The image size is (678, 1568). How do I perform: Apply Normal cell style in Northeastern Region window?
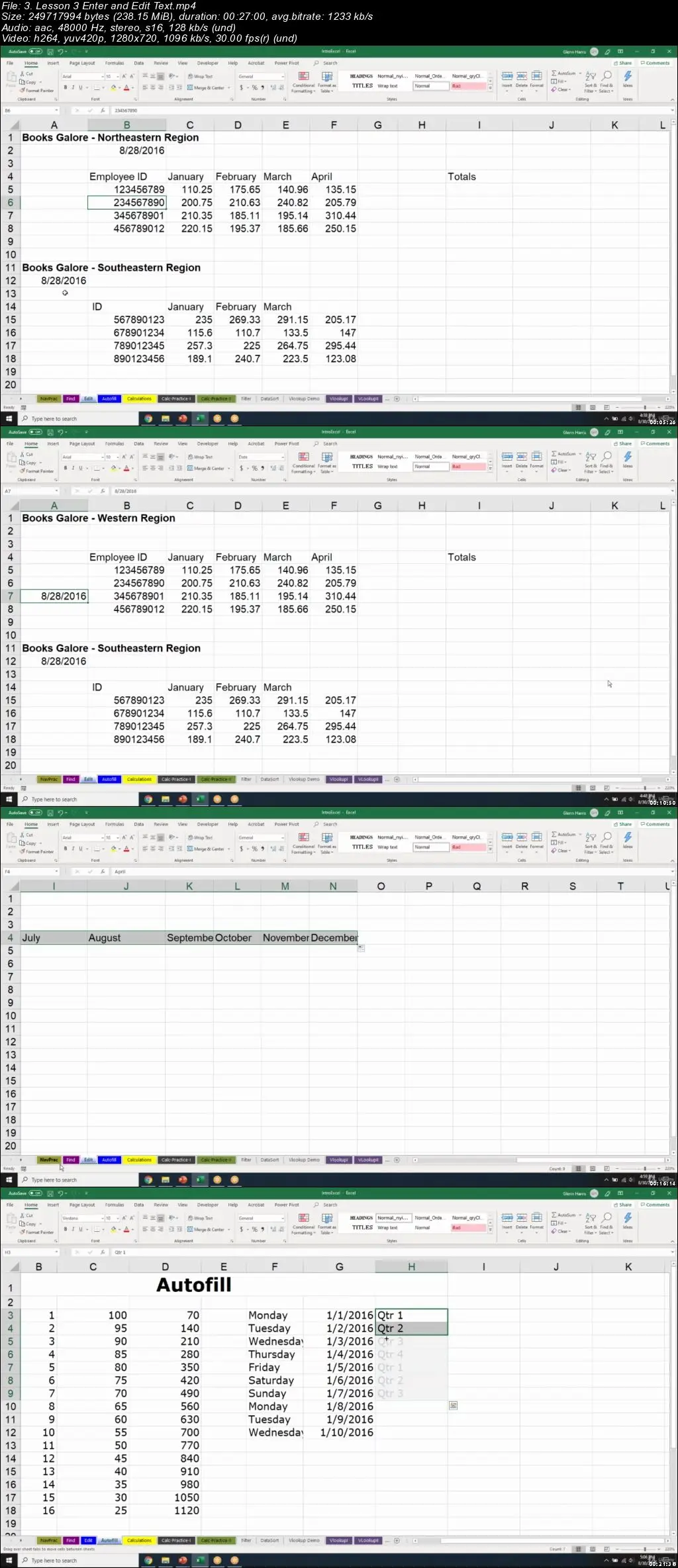point(431,86)
